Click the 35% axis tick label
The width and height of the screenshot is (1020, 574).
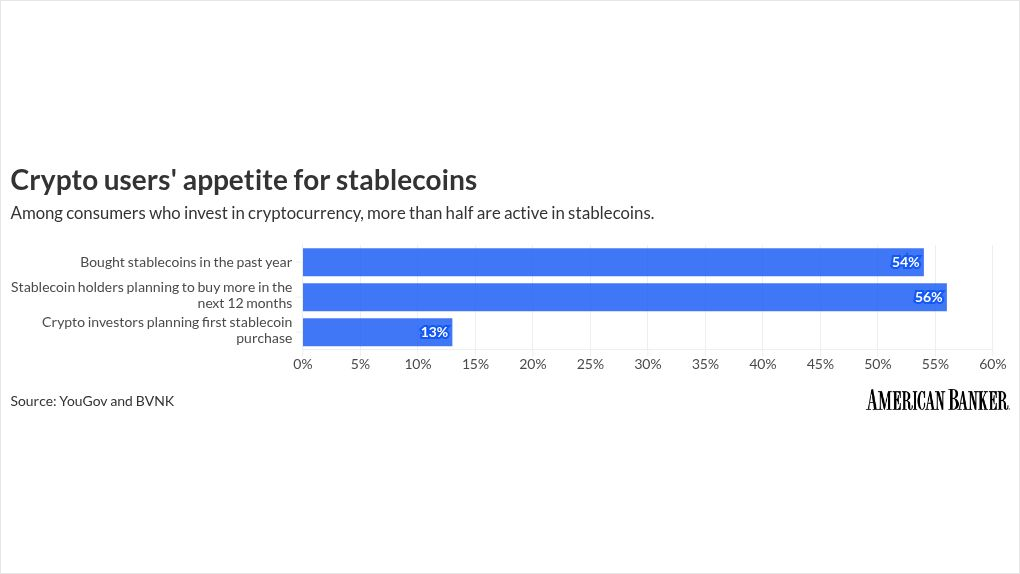click(705, 364)
